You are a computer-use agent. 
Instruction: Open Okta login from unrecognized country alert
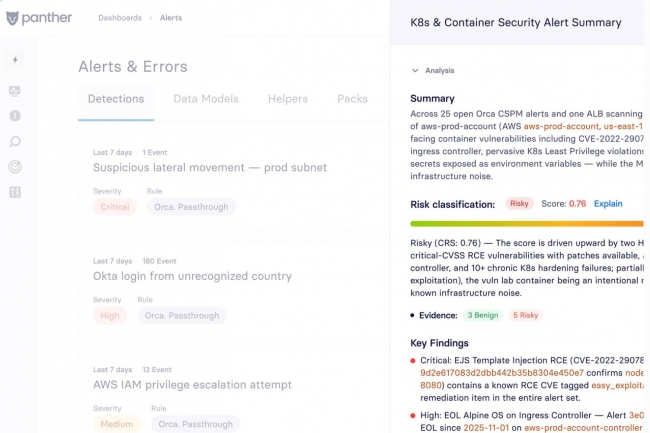pyautogui.click(x=192, y=276)
